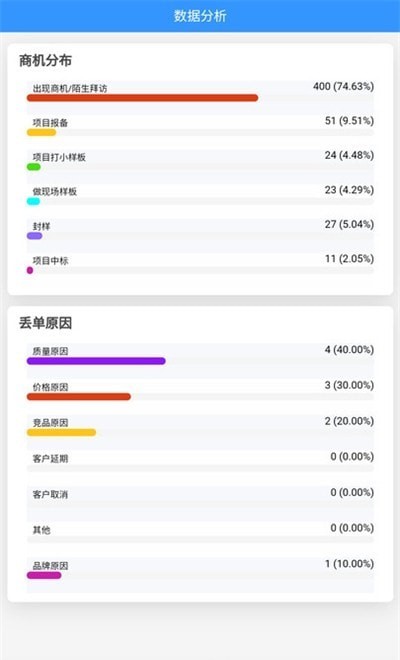Click the magenta 品牌原因 bar
The height and width of the screenshot is (660, 400).
(x=44, y=575)
